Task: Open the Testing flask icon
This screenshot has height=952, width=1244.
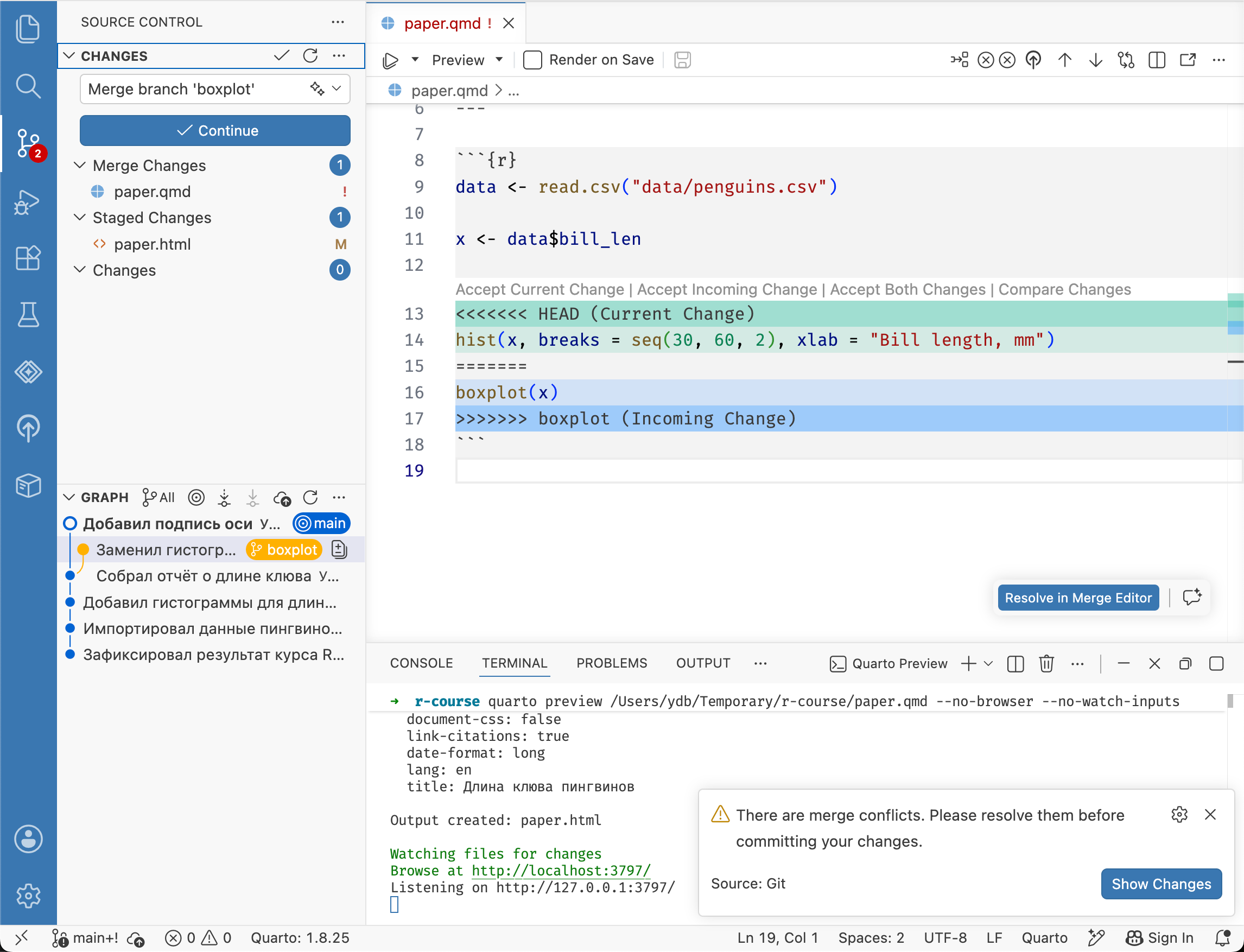Action: 28,314
